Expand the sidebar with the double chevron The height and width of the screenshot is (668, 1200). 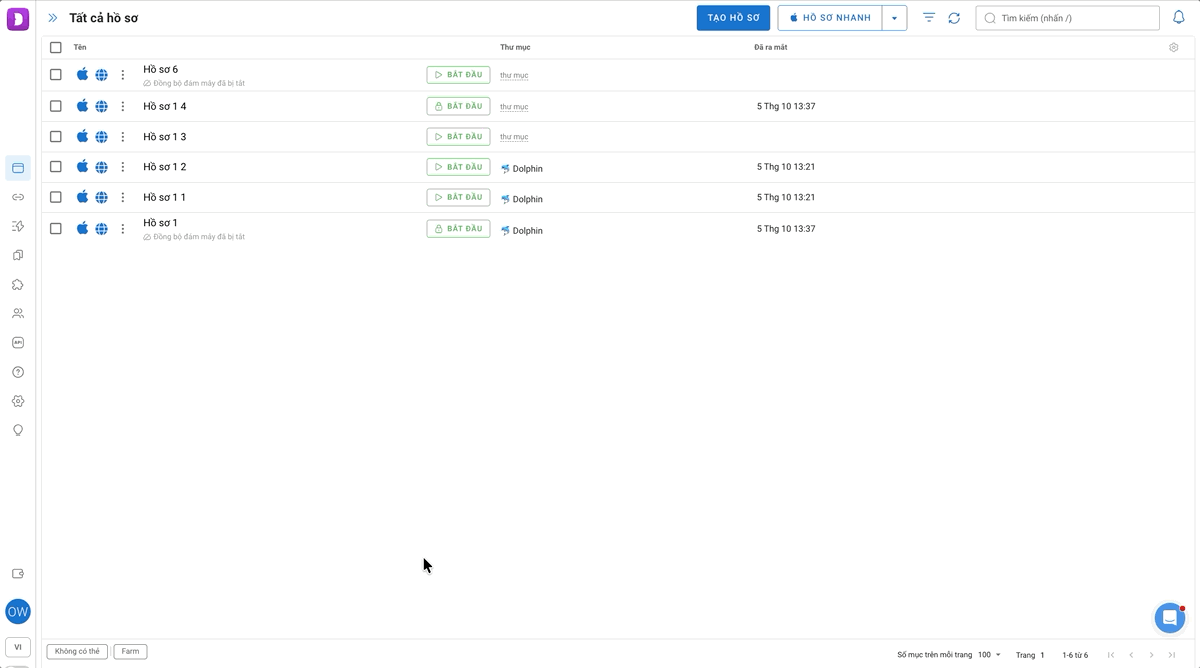click(53, 18)
